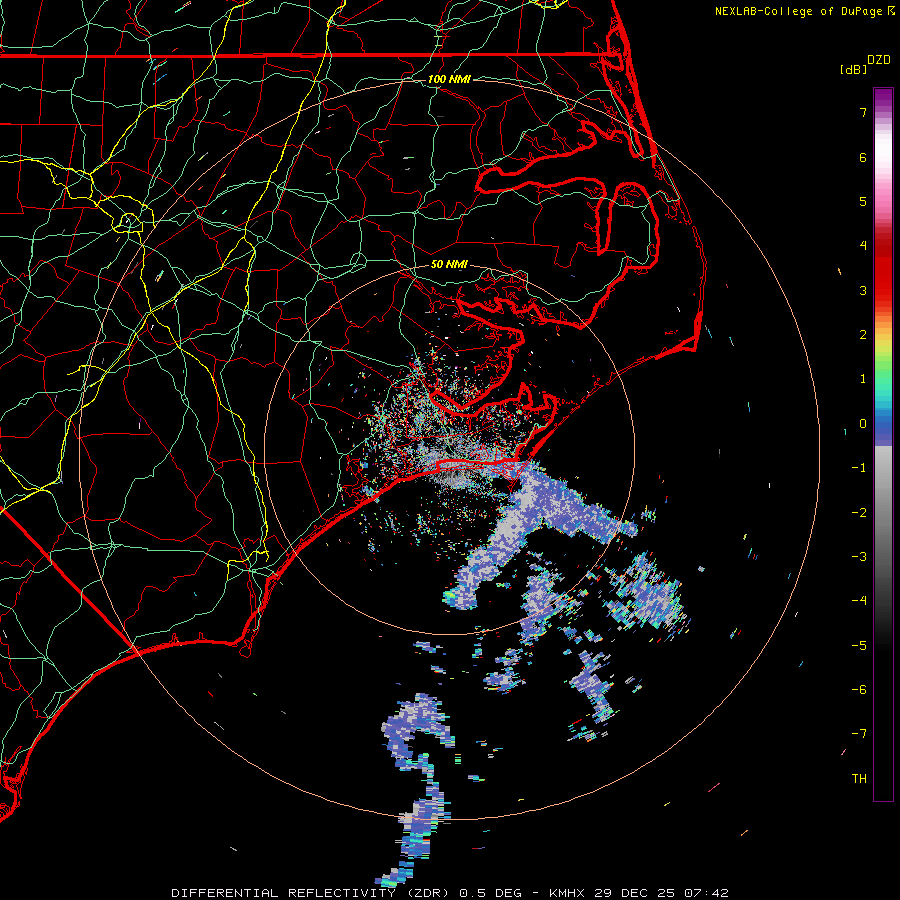Click the NEXLAB-College of DuPage label

pos(798,11)
